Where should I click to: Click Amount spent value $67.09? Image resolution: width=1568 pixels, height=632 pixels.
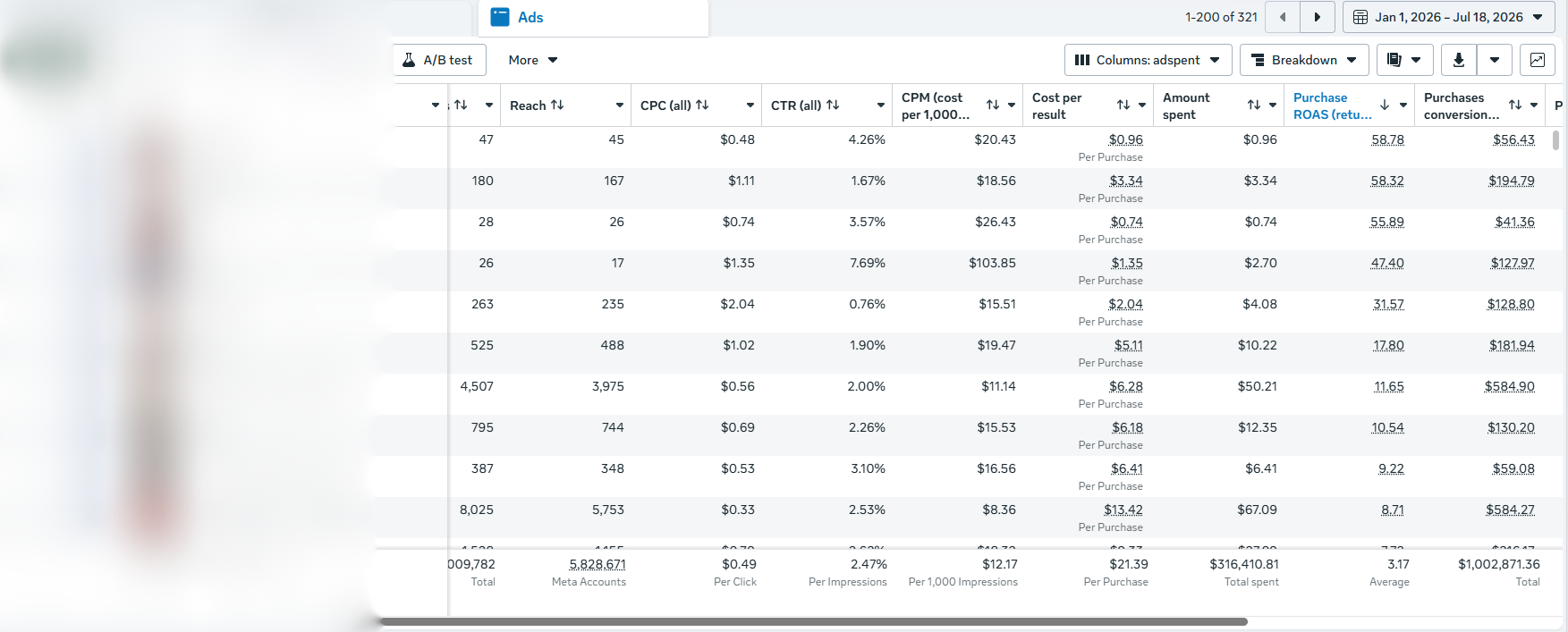pyautogui.click(x=1257, y=510)
